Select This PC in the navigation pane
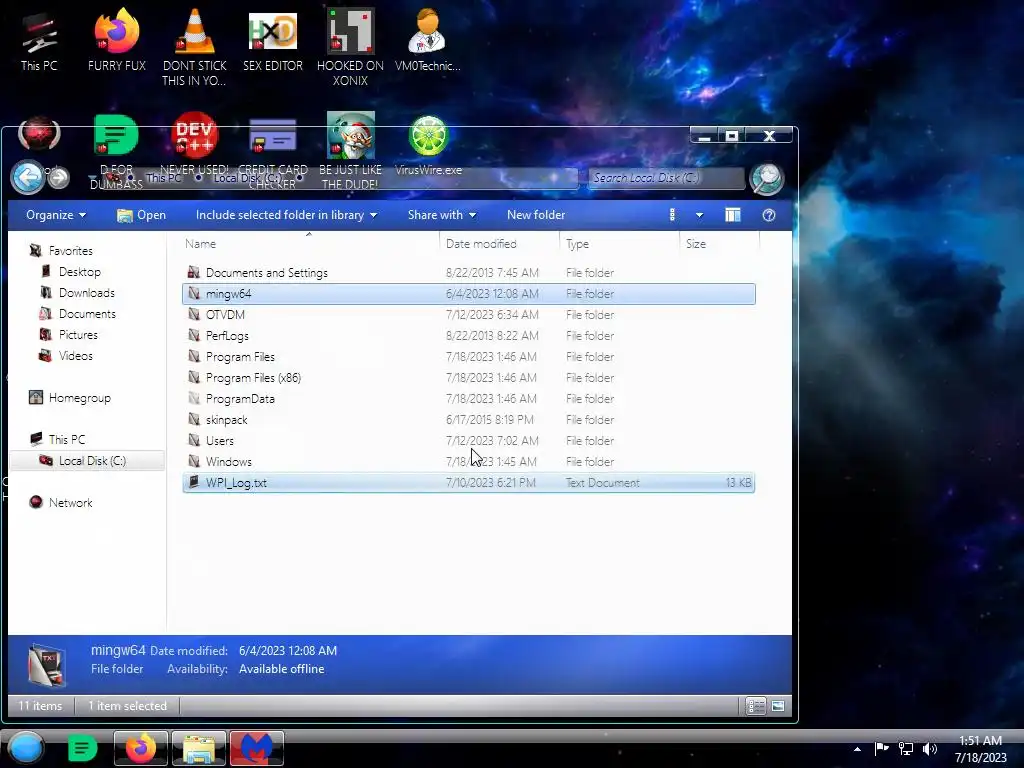Image resolution: width=1024 pixels, height=768 pixels. click(67, 440)
